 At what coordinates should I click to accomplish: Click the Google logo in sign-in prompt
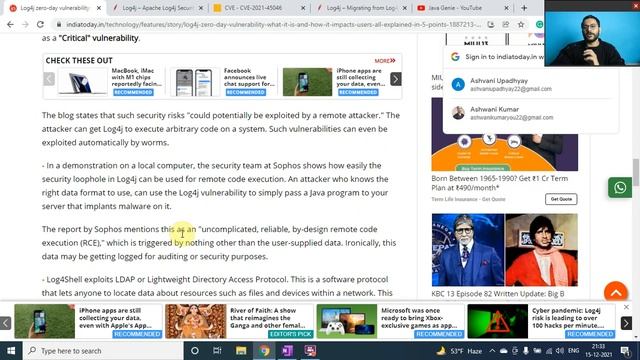(x=455, y=57)
